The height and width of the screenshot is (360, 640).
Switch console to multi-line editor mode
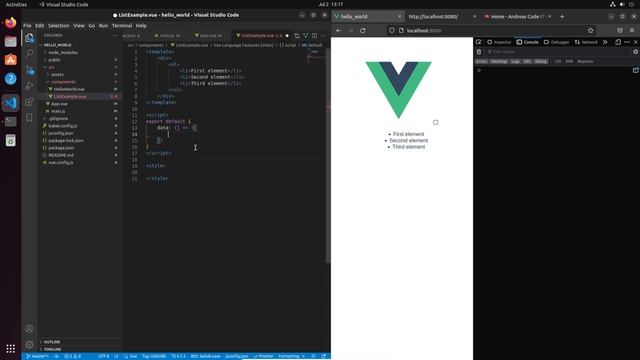click(636, 70)
